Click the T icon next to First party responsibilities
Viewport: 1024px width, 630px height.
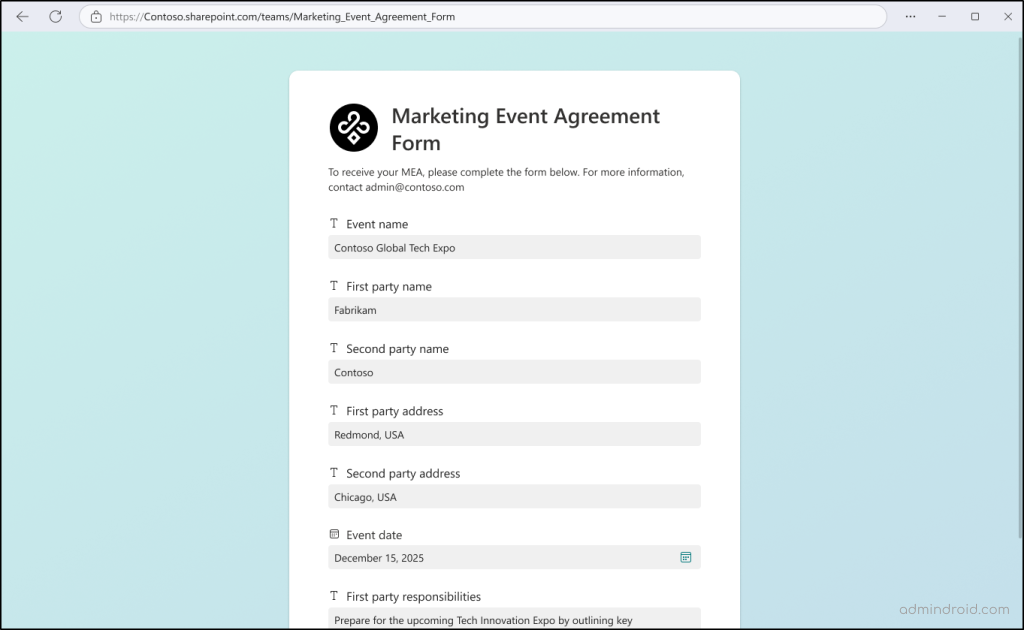pyautogui.click(x=334, y=596)
